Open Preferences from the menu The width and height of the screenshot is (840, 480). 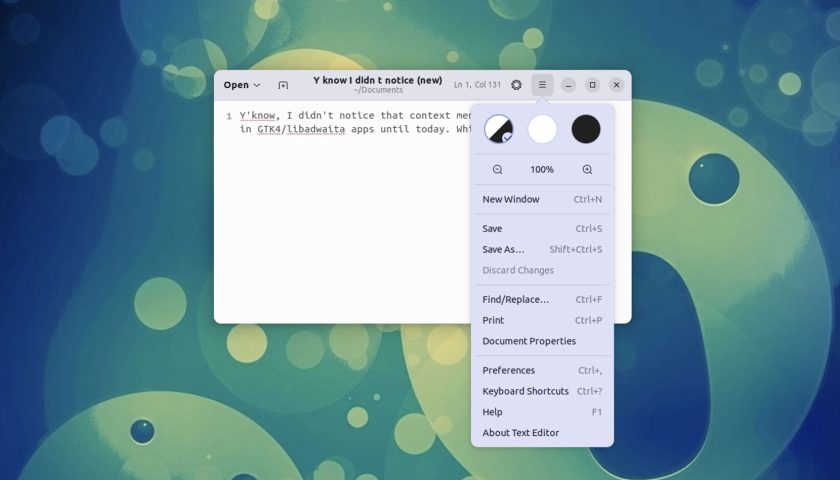point(542,371)
